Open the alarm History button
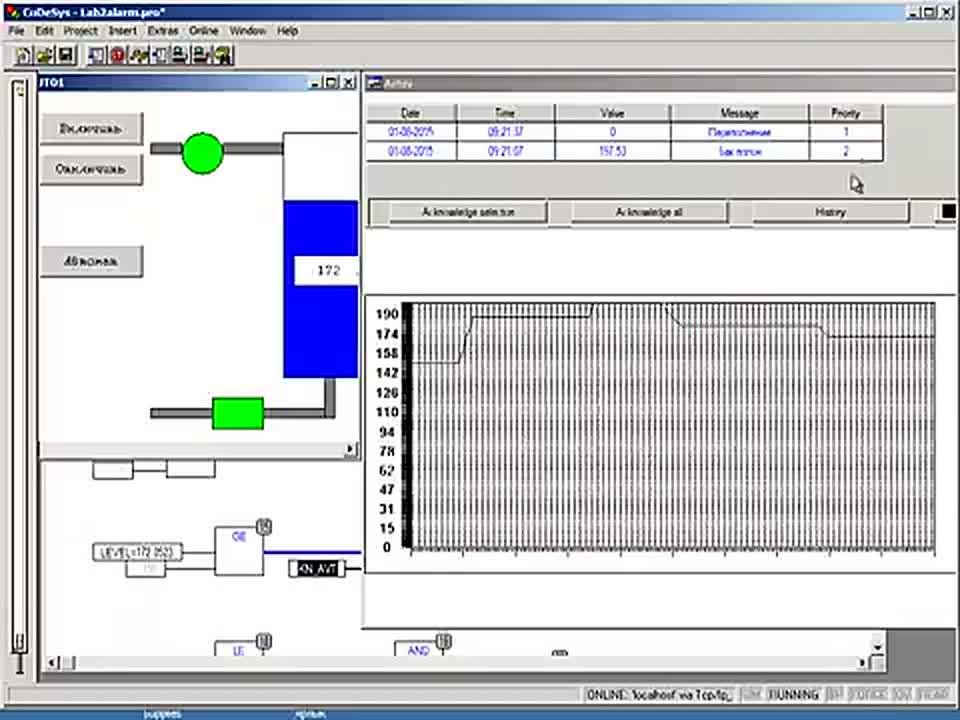The height and width of the screenshot is (720, 960). click(830, 212)
